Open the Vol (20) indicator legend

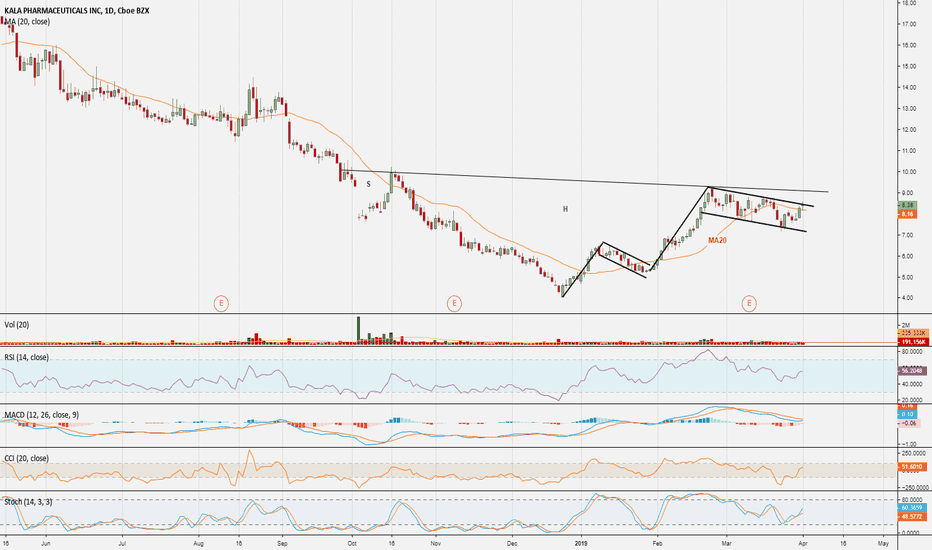click(x=17, y=325)
